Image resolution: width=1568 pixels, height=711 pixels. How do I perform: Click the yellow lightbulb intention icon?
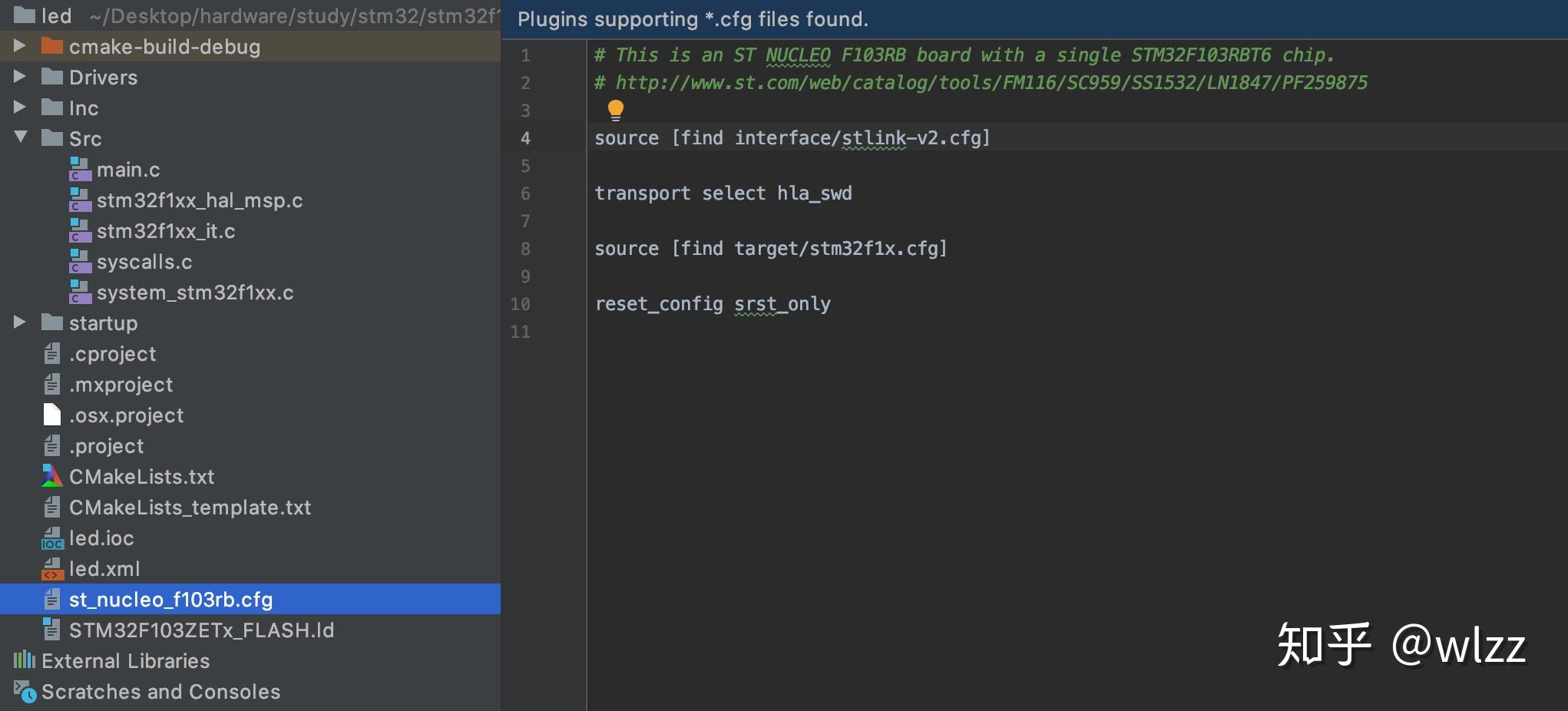click(x=615, y=111)
